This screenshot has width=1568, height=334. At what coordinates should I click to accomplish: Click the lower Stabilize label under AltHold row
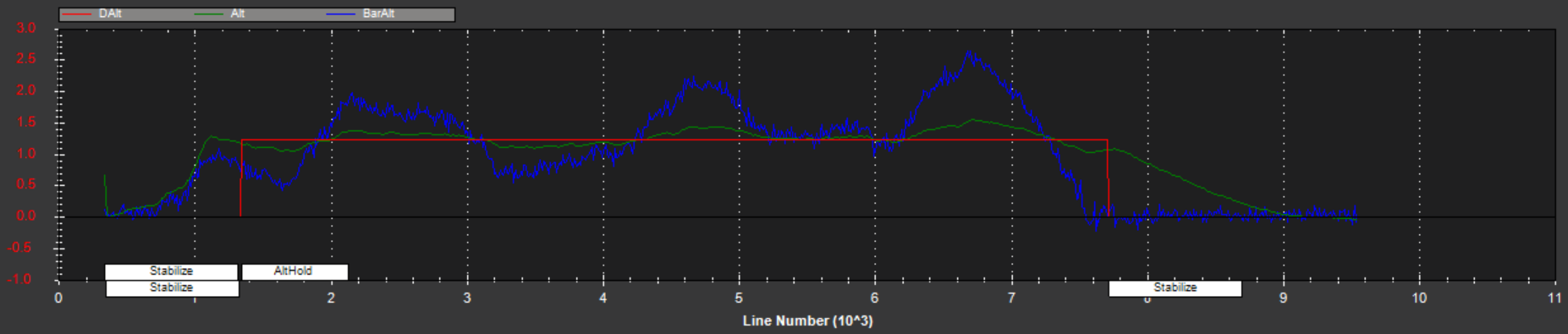[x=172, y=288]
